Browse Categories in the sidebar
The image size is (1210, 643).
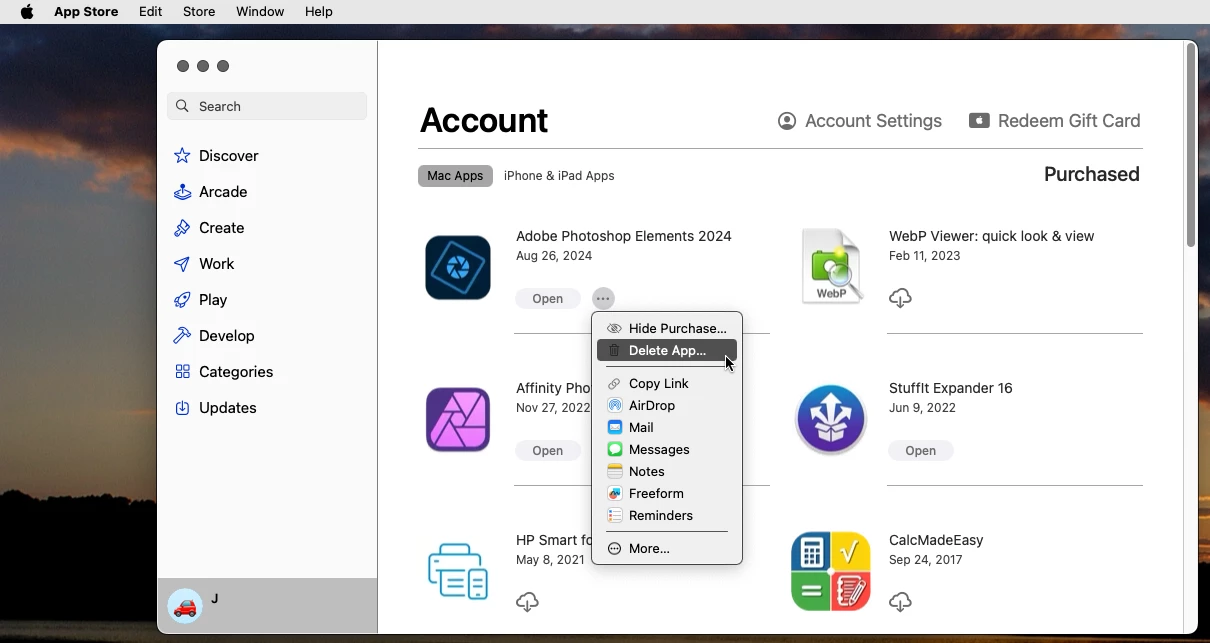[223, 372]
